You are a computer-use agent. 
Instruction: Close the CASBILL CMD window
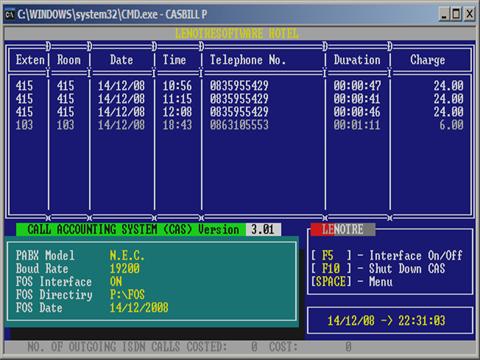[x=469, y=14]
